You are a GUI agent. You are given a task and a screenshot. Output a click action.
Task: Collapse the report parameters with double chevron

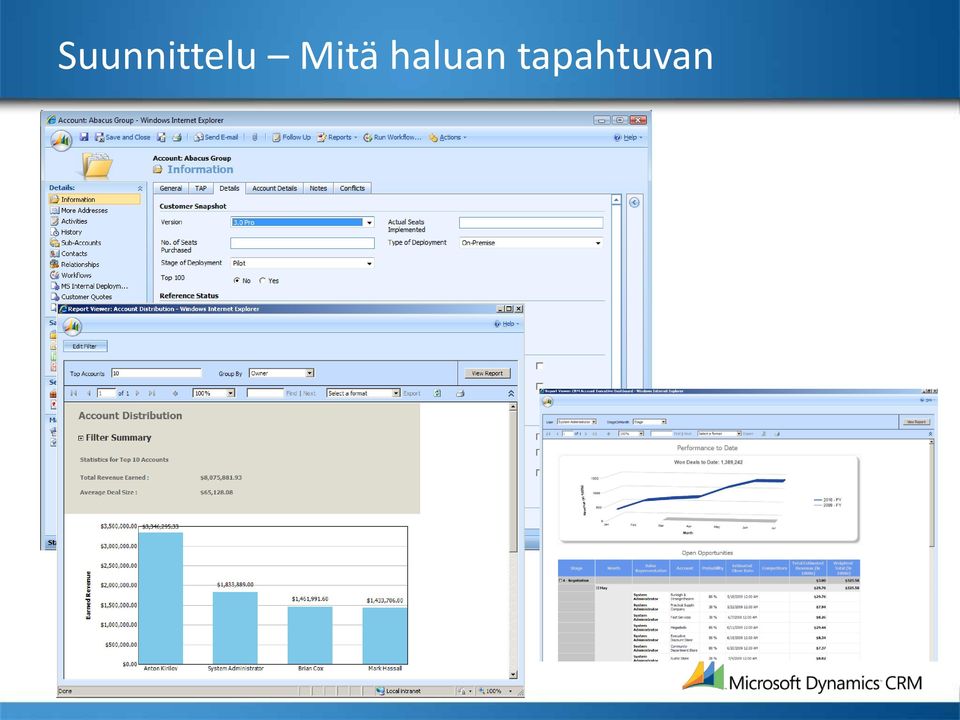coord(511,393)
